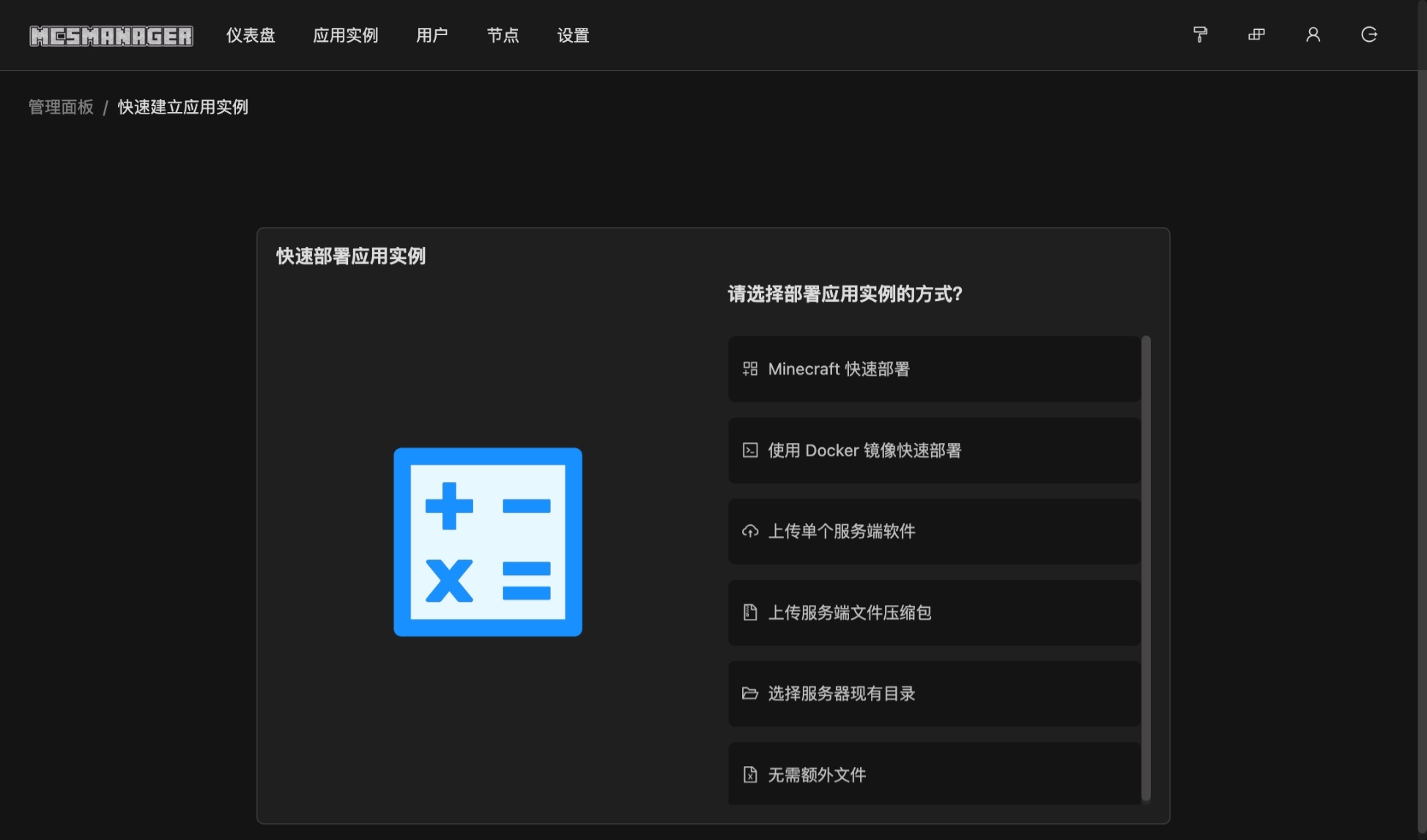This screenshot has height=840, width=1427.
Task: Click the folder icon beside 选择服务器现有目录
Action: tap(750, 693)
